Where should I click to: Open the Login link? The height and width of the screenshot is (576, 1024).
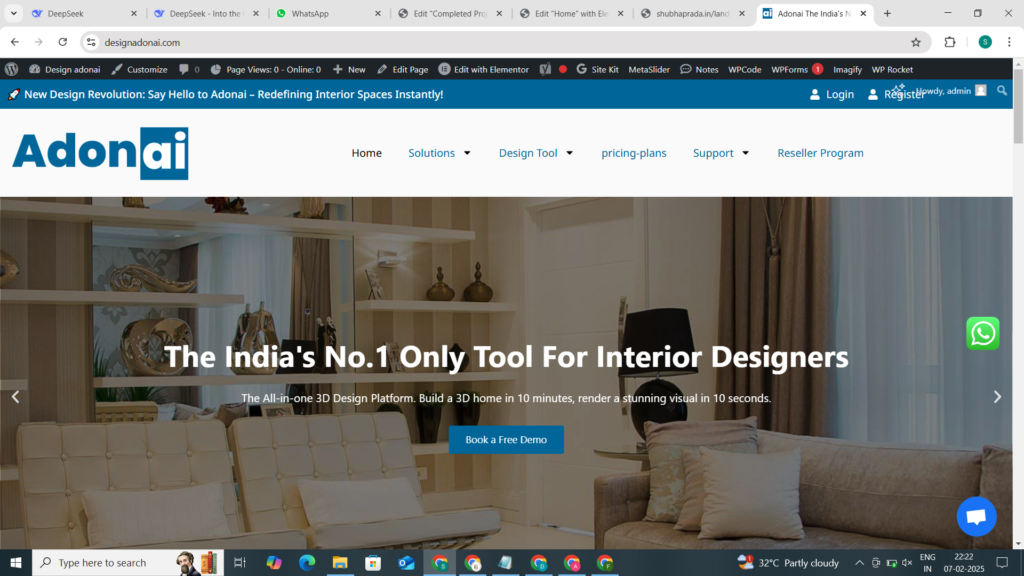coord(832,95)
